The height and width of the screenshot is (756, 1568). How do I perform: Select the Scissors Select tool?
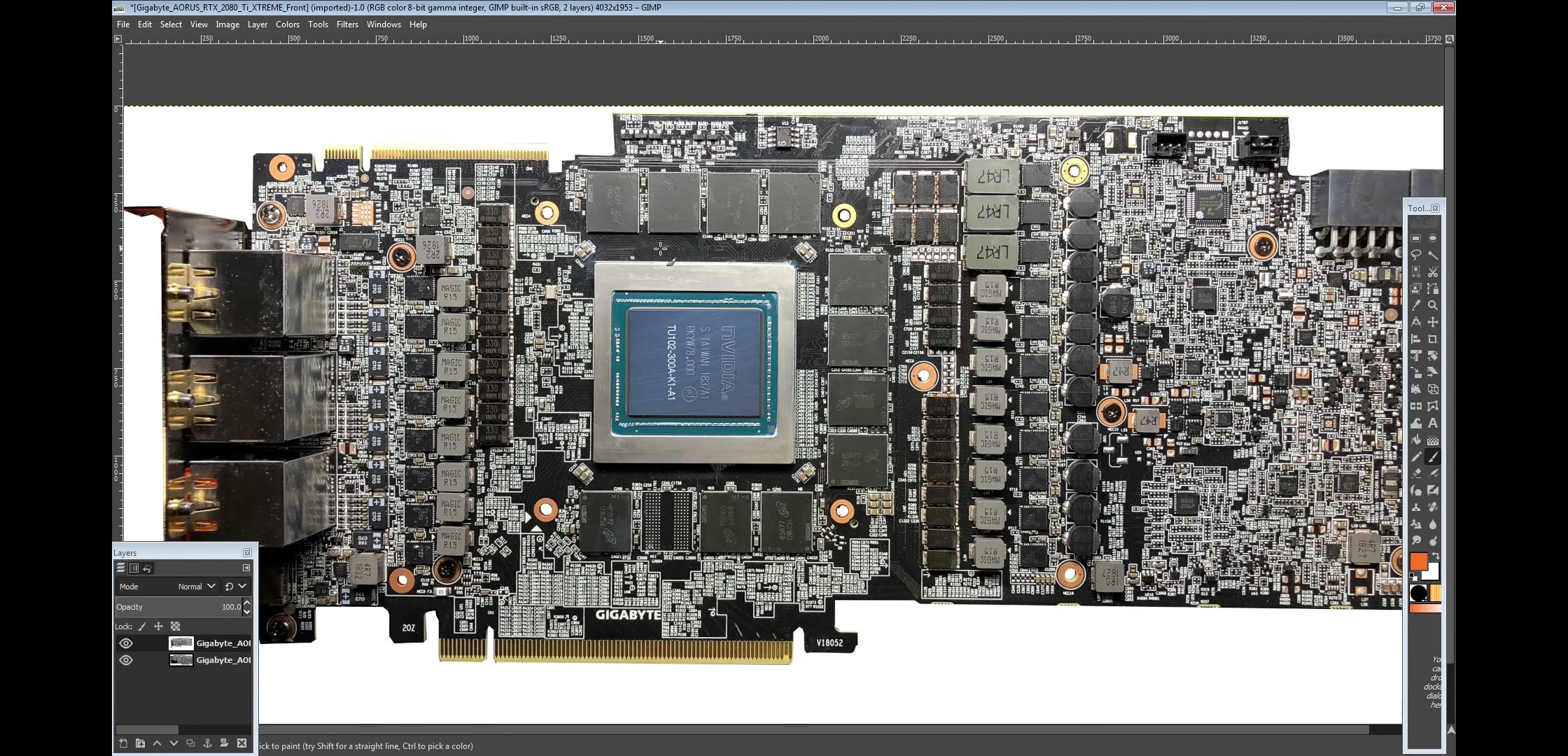[1432, 272]
